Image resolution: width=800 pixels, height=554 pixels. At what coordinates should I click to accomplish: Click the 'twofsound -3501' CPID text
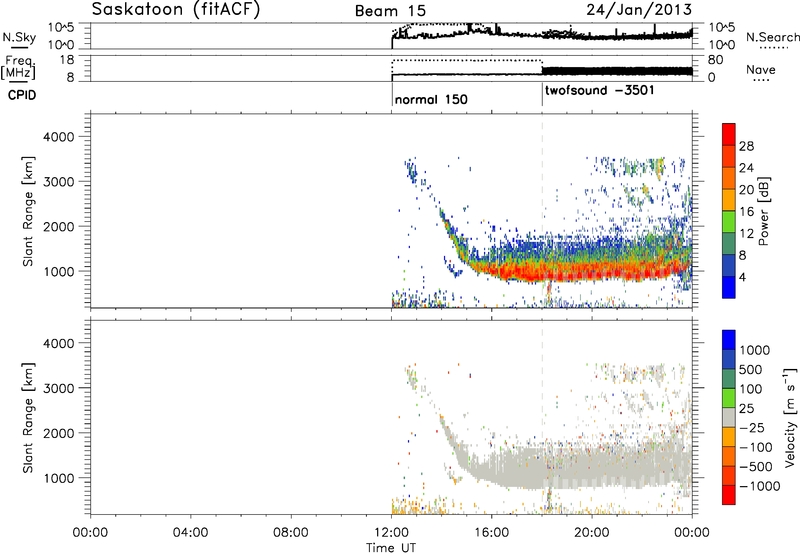[x=599, y=90]
